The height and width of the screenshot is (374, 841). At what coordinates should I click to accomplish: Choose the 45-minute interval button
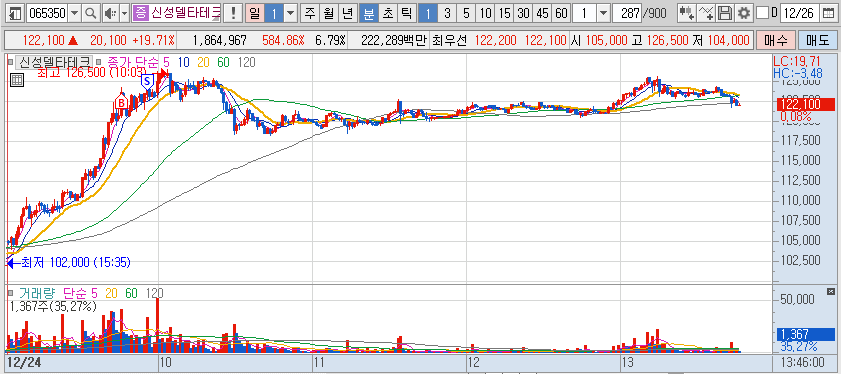click(x=542, y=13)
